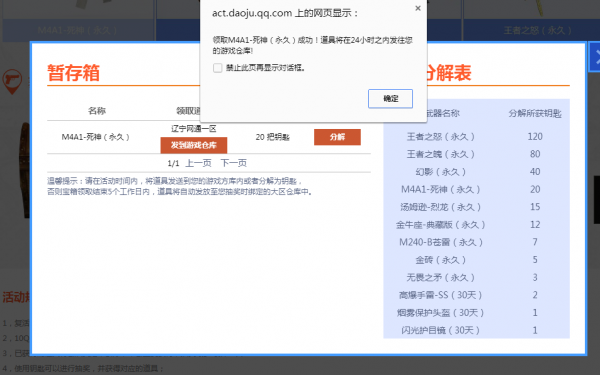Click the 辽宁网通一区 server text
The image size is (600, 375).
(194, 129)
